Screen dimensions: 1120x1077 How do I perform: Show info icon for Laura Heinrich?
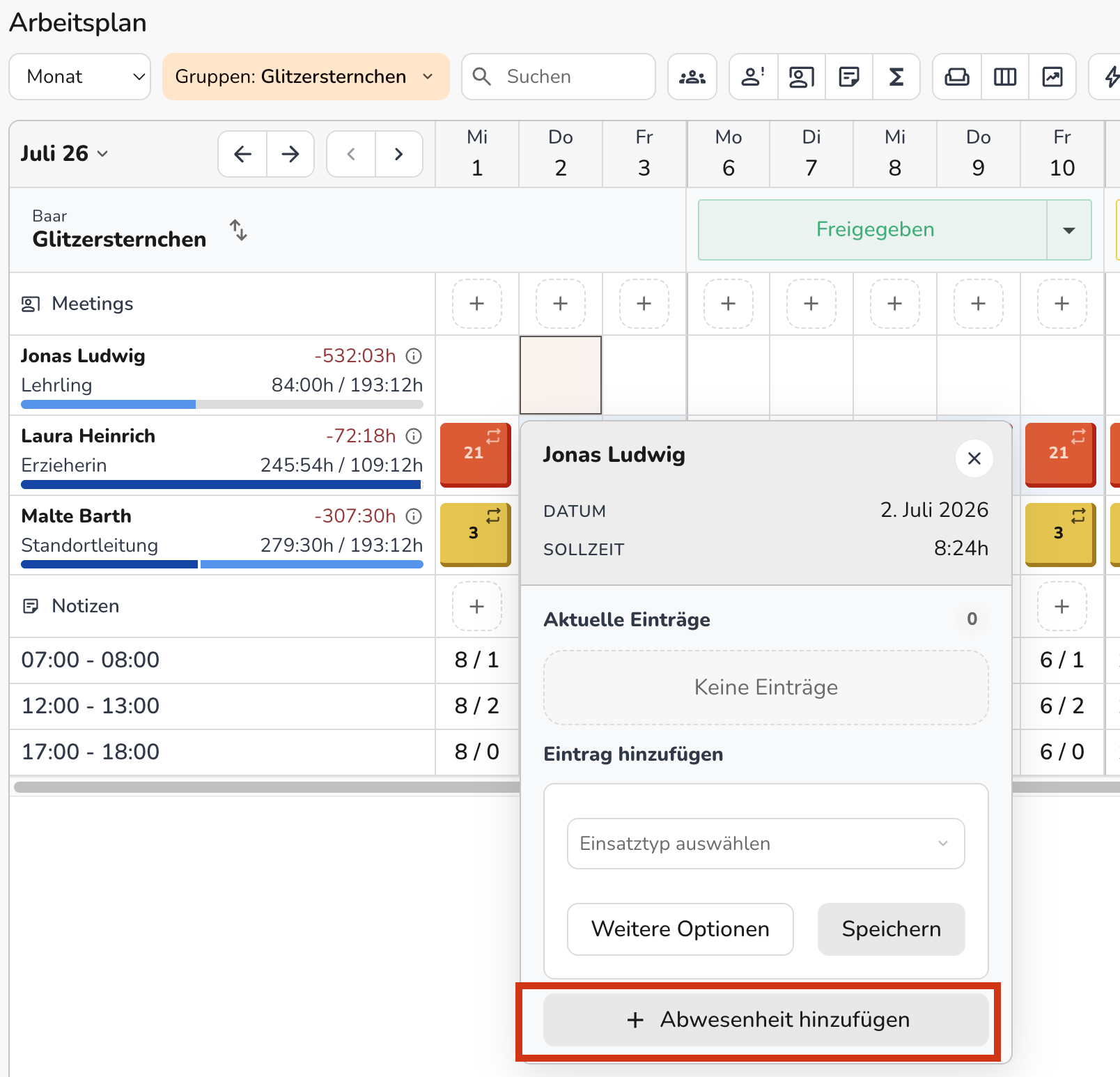click(x=414, y=436)
